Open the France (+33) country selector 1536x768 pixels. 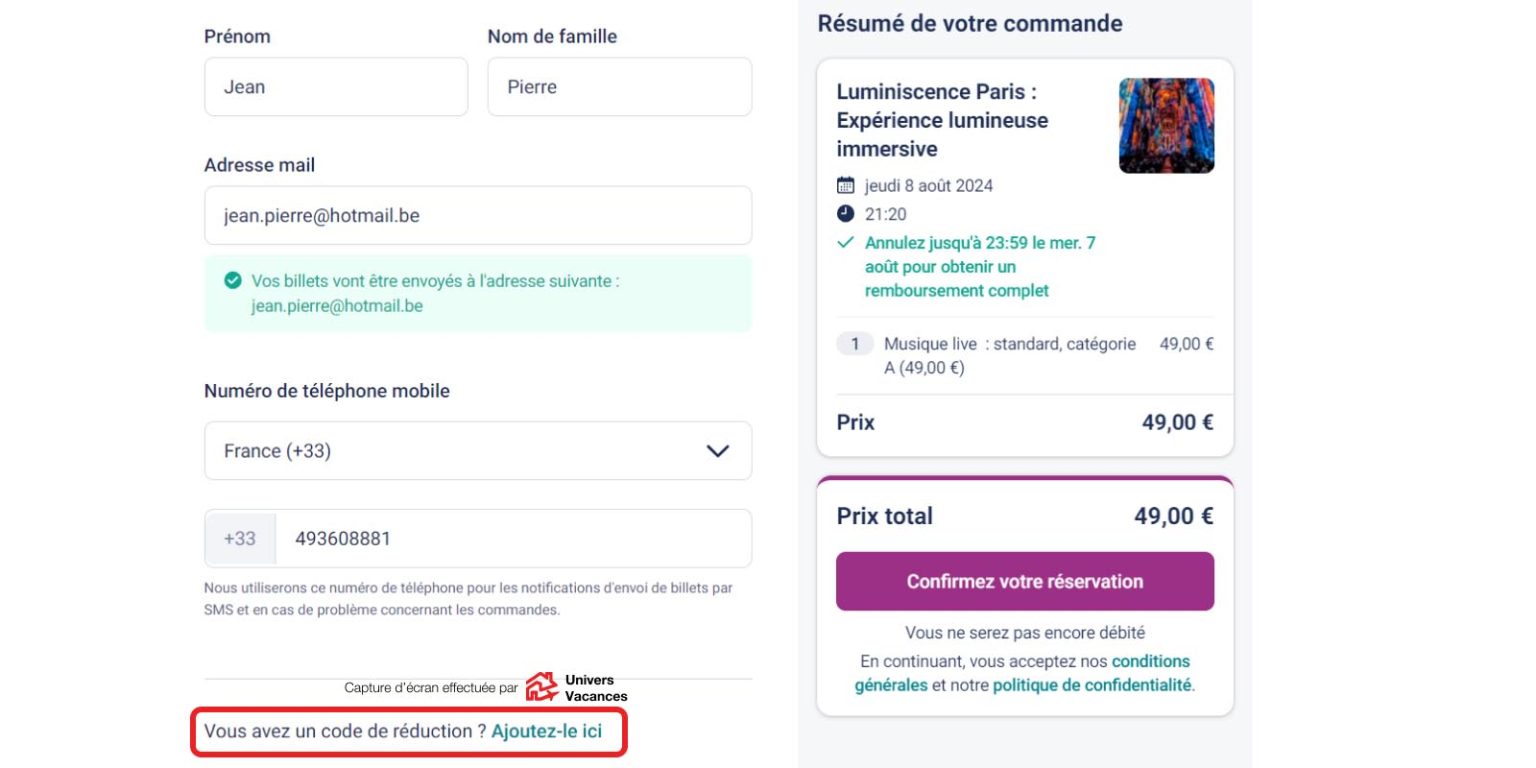point(477,451)
